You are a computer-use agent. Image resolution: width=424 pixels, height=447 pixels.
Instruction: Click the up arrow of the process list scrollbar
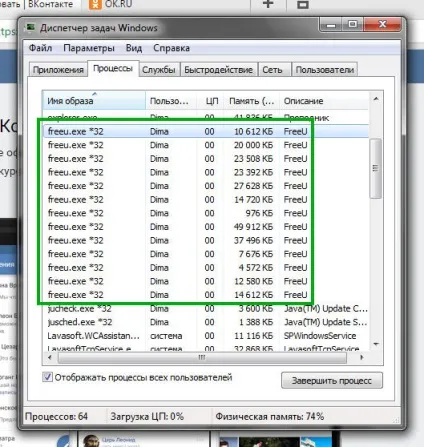click(x=376, y=99)
